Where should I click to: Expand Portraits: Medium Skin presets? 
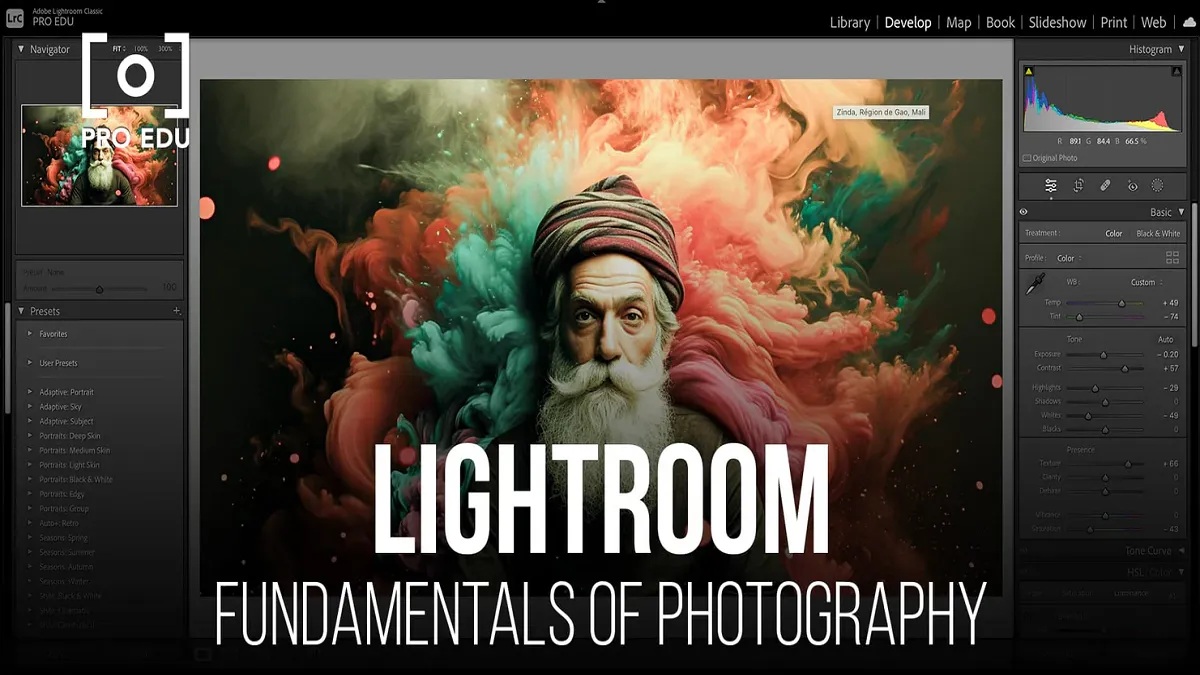tap(30, 450)
